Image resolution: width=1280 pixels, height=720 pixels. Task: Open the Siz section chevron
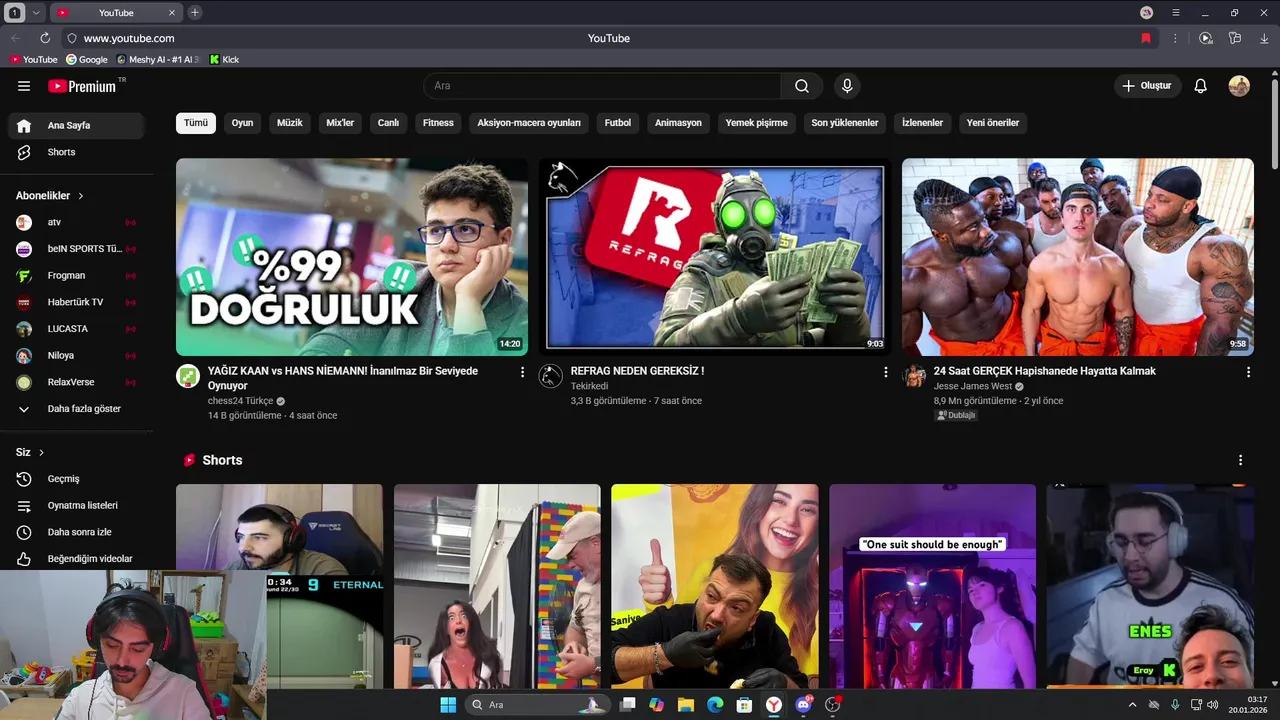(41, 453)
